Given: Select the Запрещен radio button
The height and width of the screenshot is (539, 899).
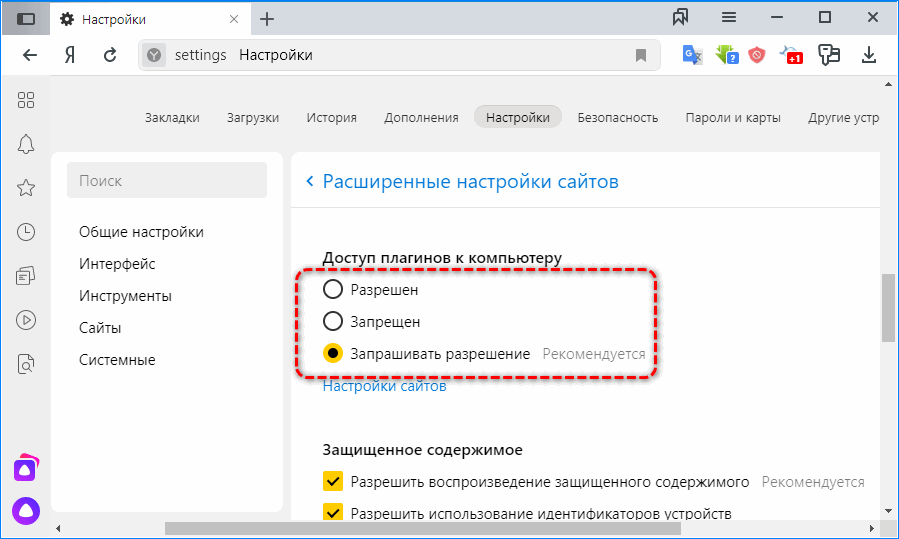Looking at the screenshot, I should [333, 322].
